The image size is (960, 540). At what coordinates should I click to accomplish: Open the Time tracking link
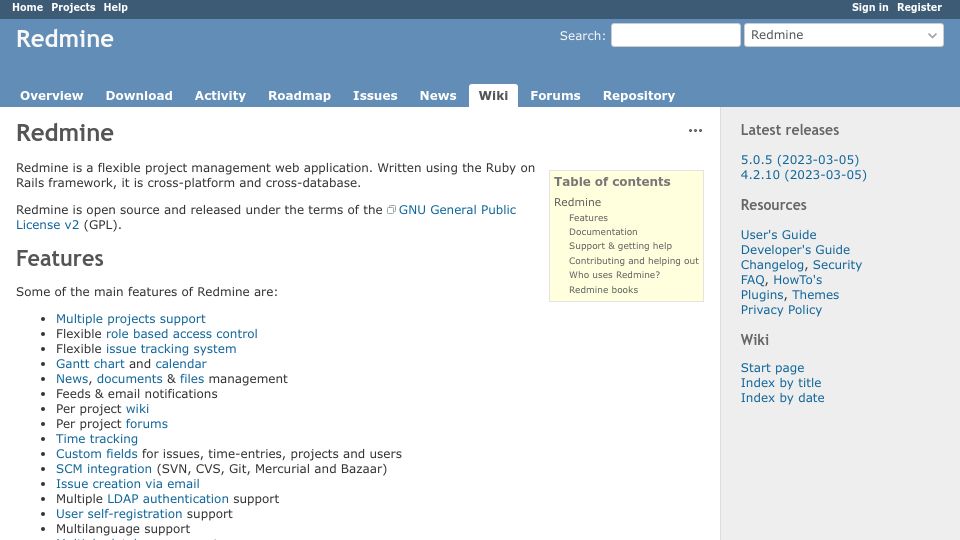[x=97, y=439]
